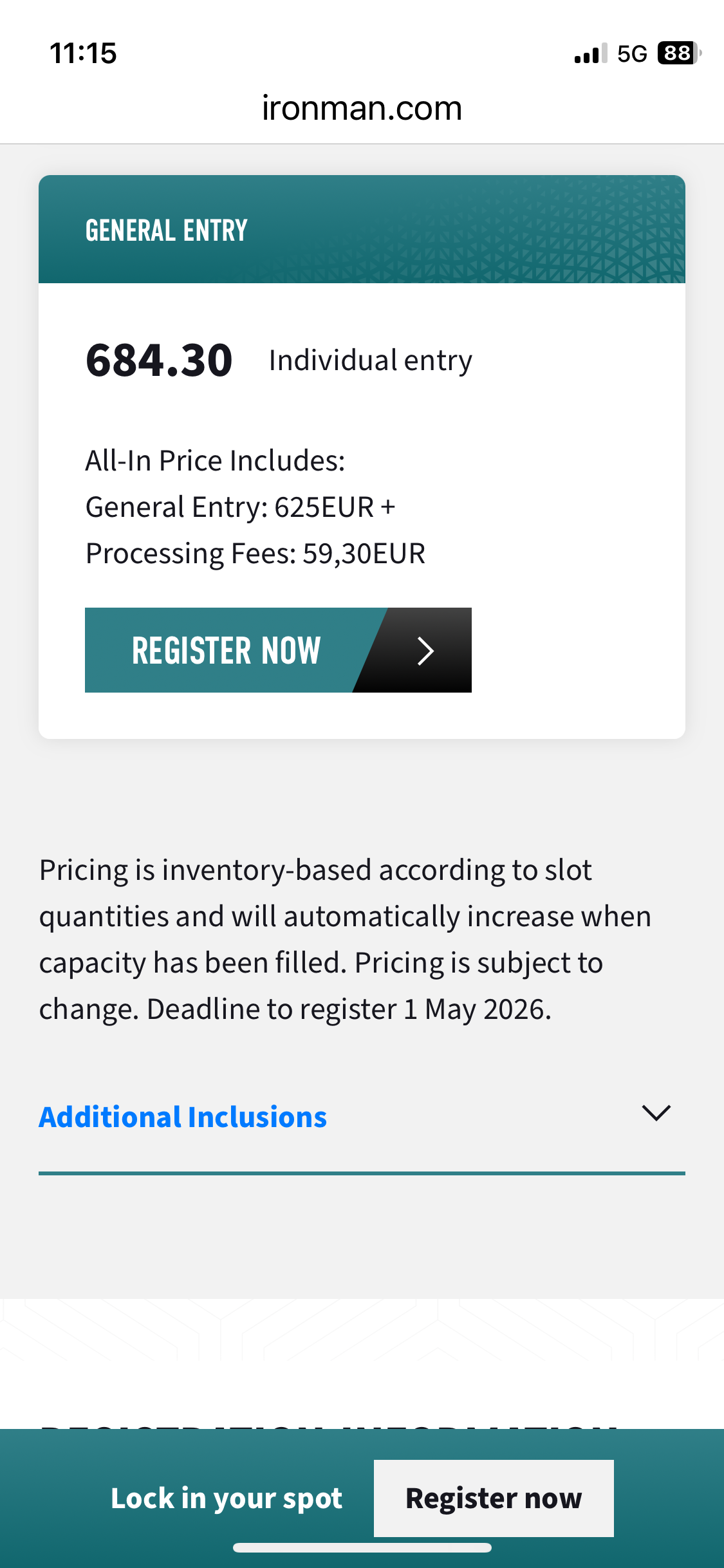724x1568 pixels.
Task: Tap the Lock in your spot text
Action: 227,1498
